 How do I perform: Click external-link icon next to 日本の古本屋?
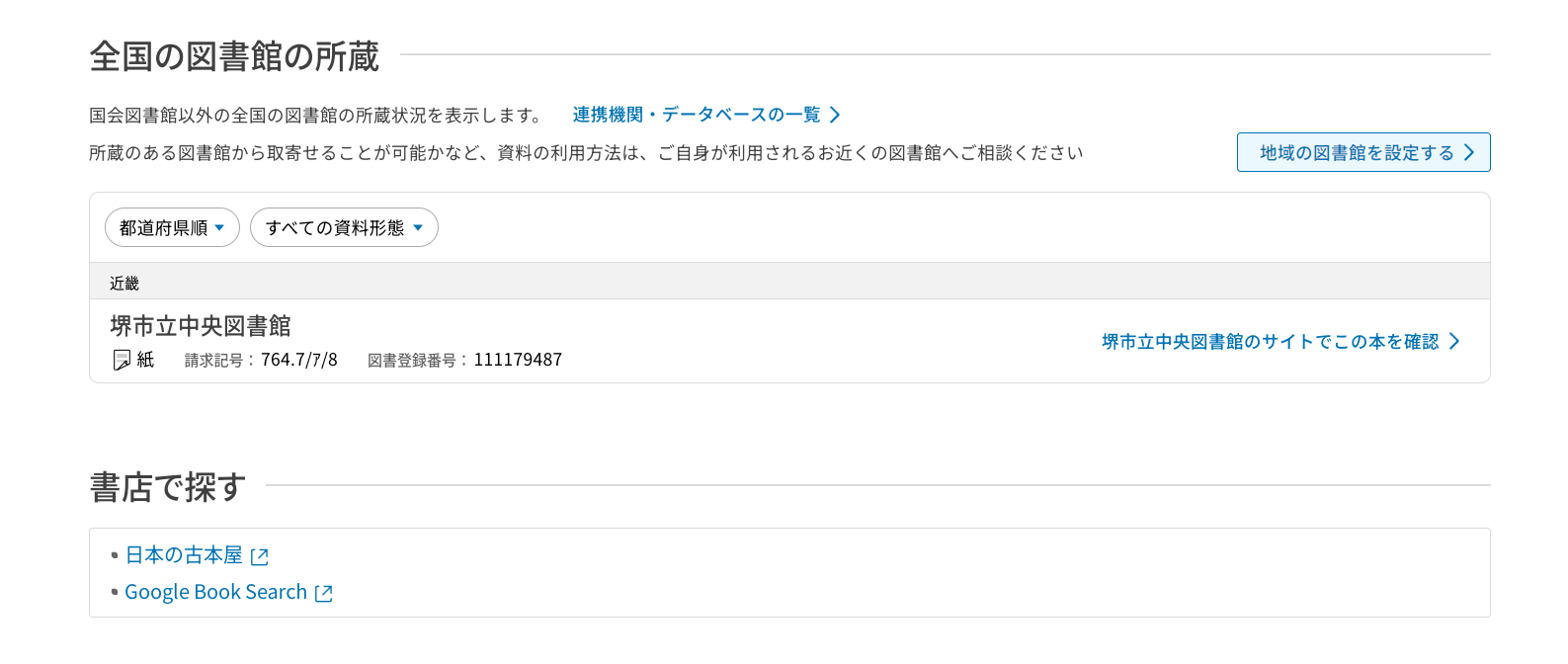click(x=260, y=556)
